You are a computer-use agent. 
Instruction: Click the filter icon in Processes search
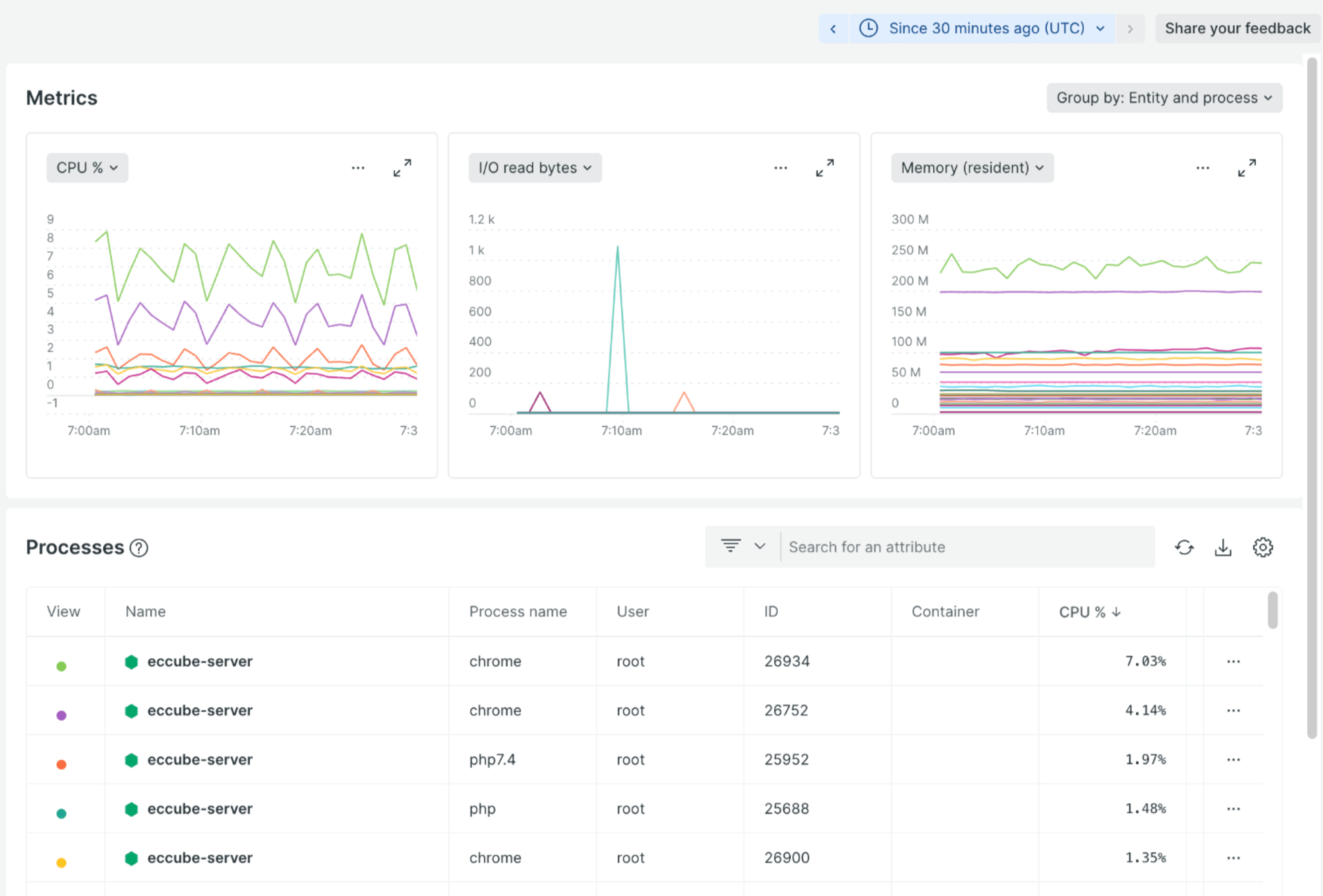pos(731,546)
